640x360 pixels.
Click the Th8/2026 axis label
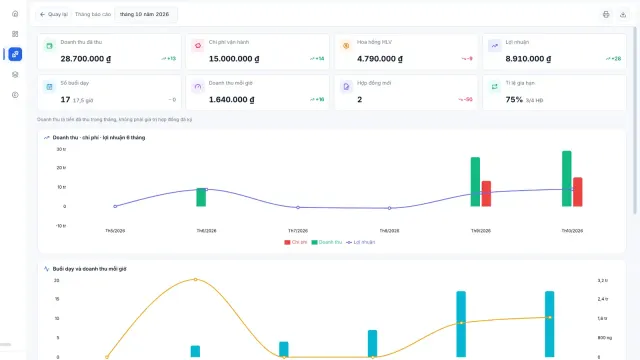pyautogui.click(x=389, y=231)
